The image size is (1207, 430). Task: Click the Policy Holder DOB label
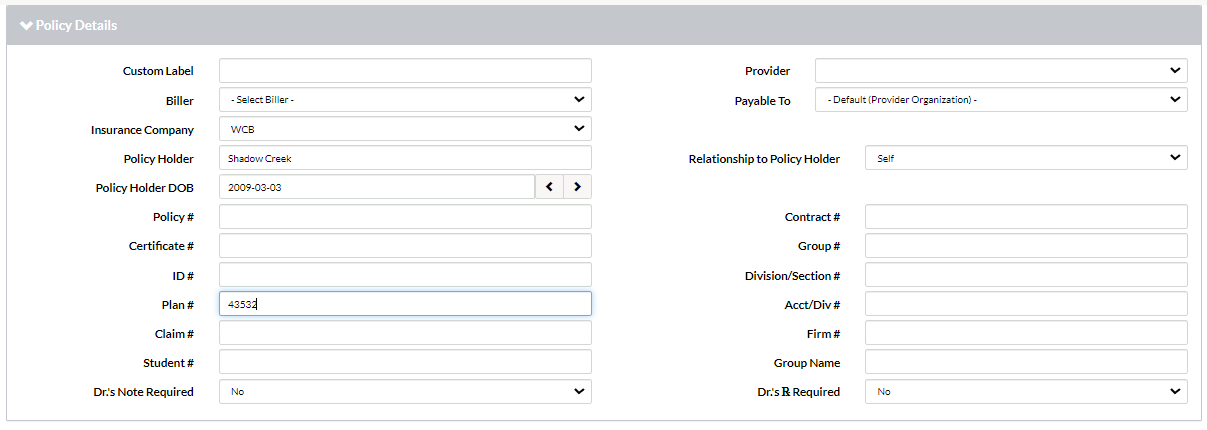point(144,188)
